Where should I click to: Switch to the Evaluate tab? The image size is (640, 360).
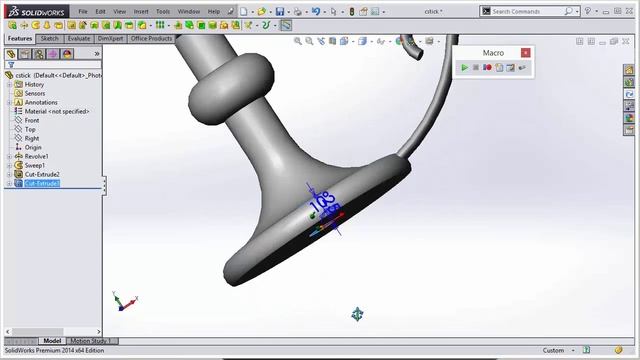pos(79,38)
